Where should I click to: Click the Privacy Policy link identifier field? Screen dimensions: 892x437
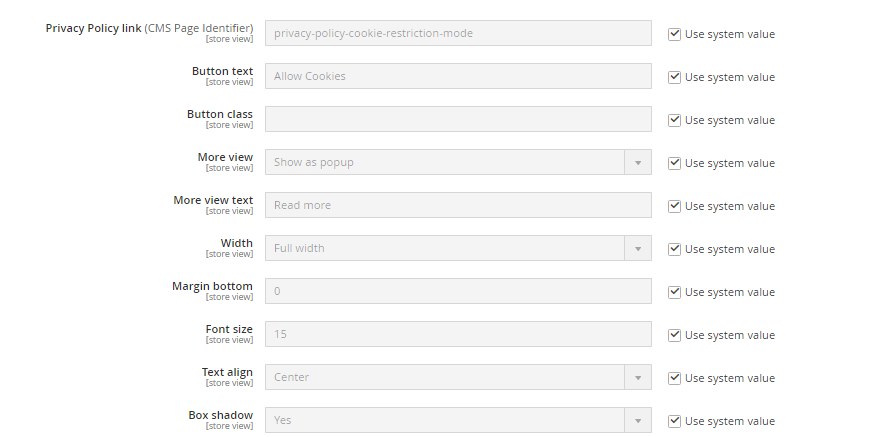458,33
